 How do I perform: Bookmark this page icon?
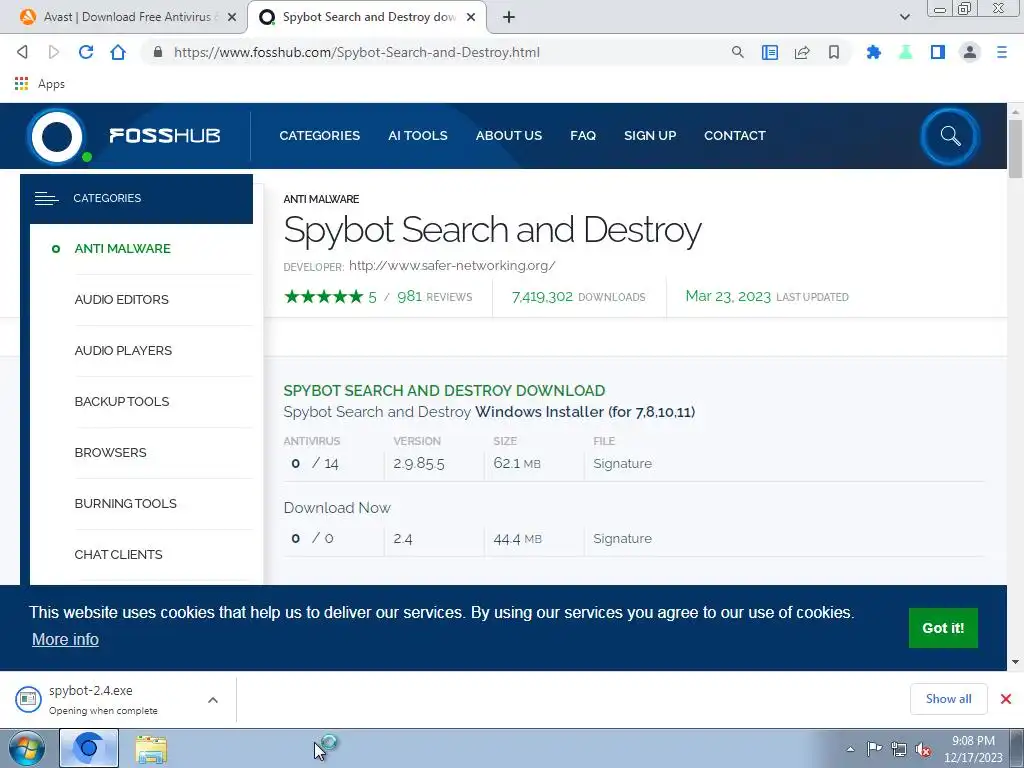(x=834, y=52)
